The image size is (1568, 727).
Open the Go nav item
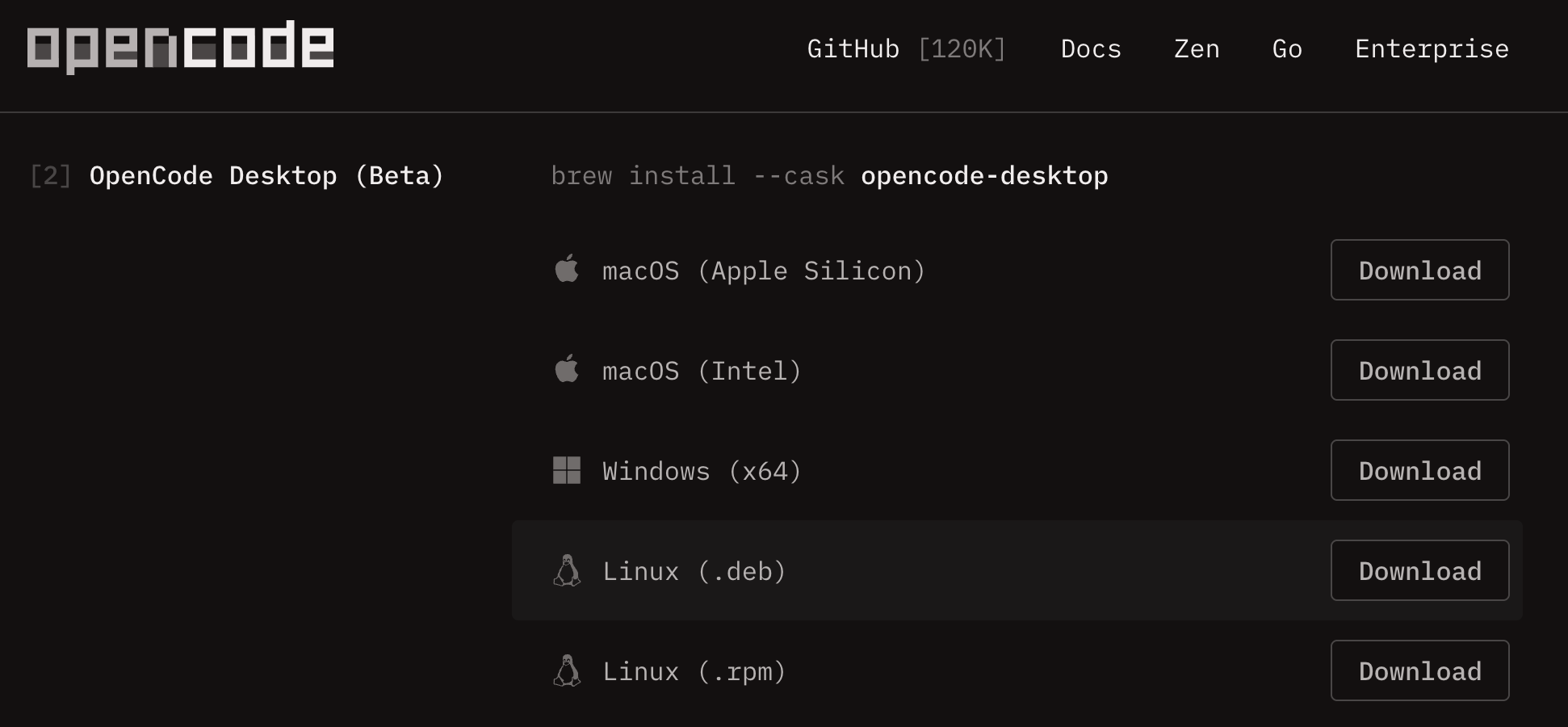(1287, 49)
